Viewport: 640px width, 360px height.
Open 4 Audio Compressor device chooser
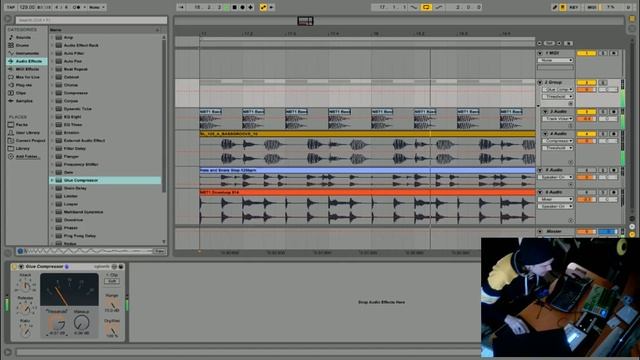point(558,141)
